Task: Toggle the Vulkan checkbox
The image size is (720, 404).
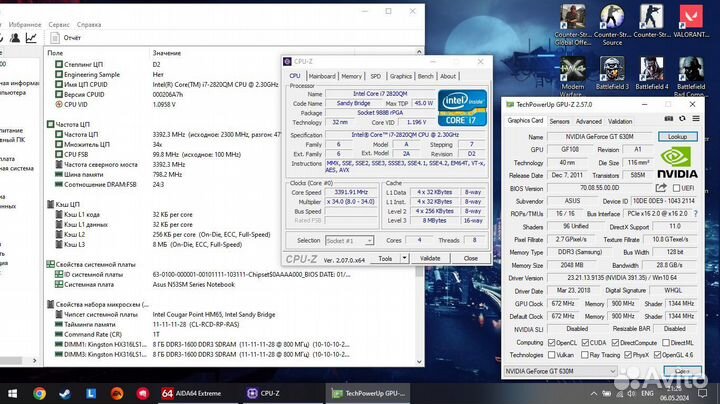Action: [x=551, y=355]
